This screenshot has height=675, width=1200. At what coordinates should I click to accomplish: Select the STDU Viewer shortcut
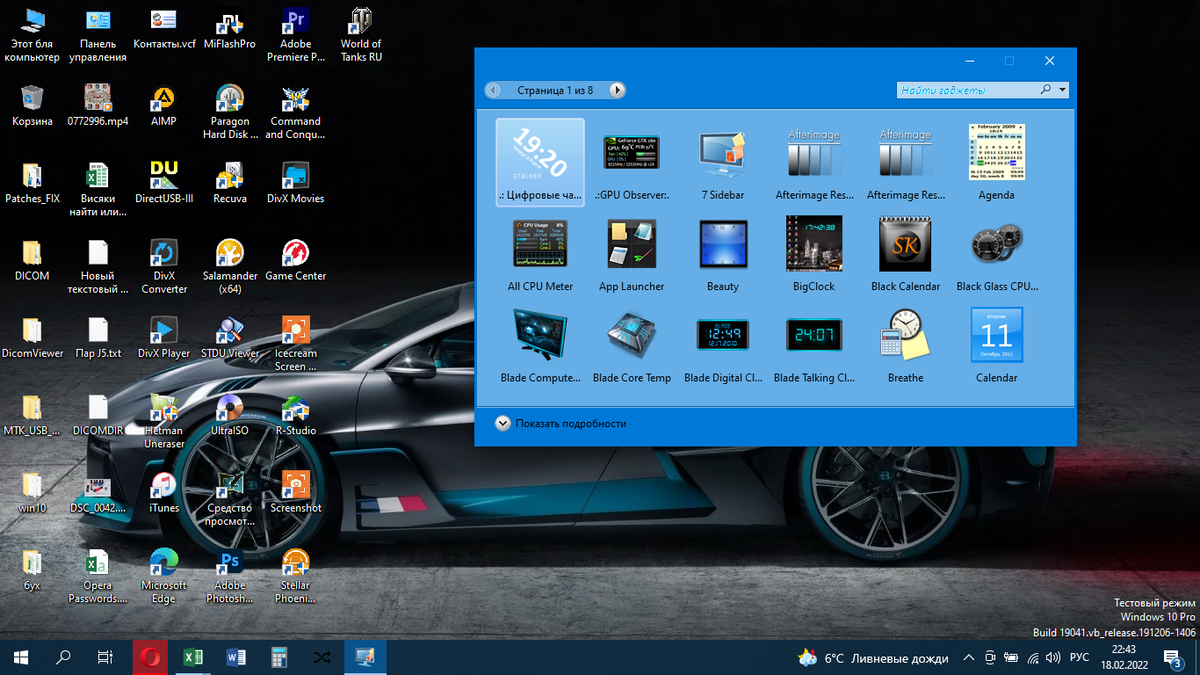point(230,338)
